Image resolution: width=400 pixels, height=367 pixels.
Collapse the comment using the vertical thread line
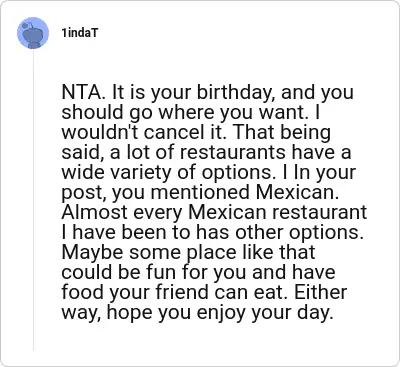pyautogui.click(x=33, y=200)
